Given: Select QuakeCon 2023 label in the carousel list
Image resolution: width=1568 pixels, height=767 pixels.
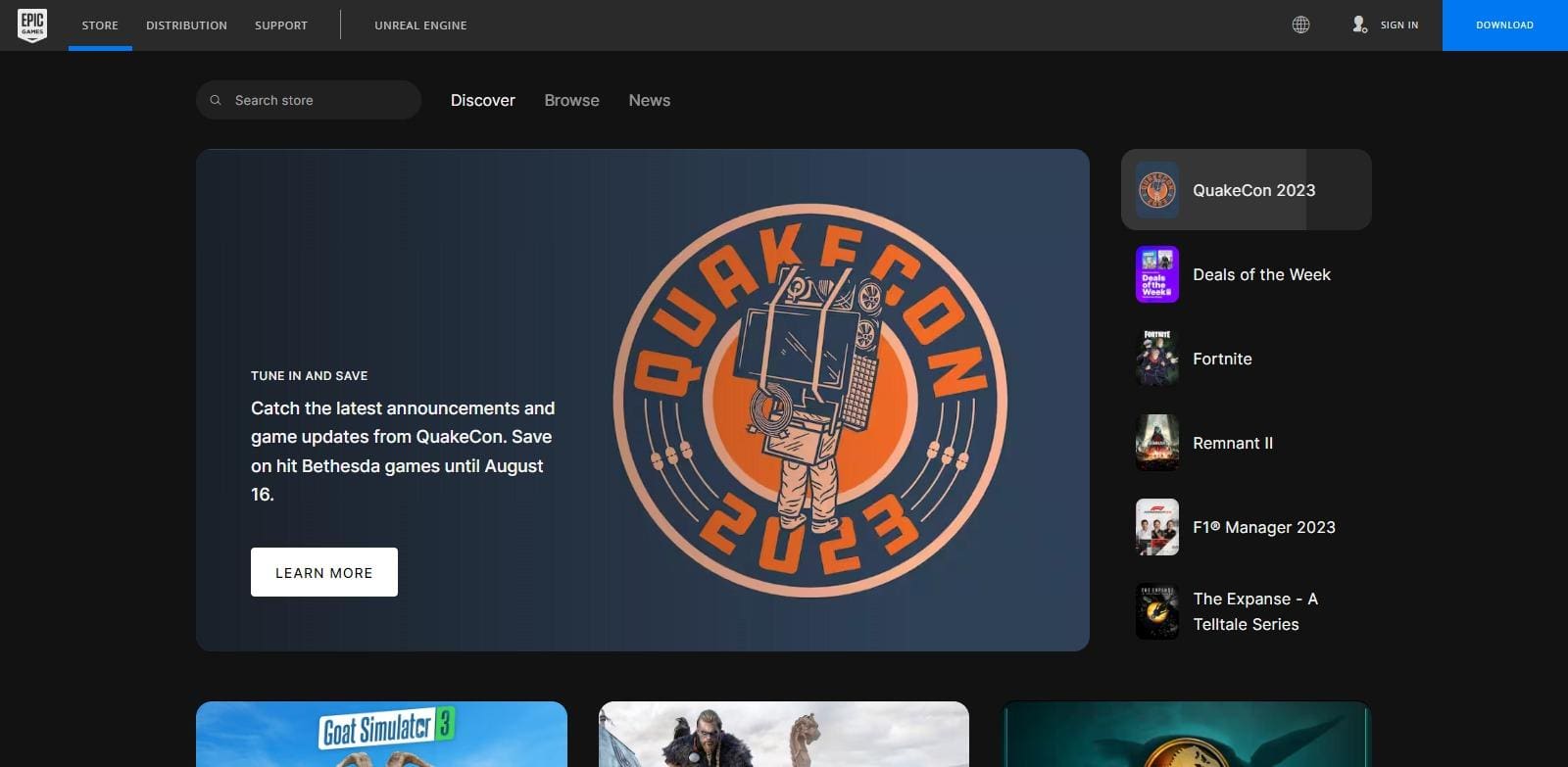Looking at the screenshot, I should click(1254, 190).
